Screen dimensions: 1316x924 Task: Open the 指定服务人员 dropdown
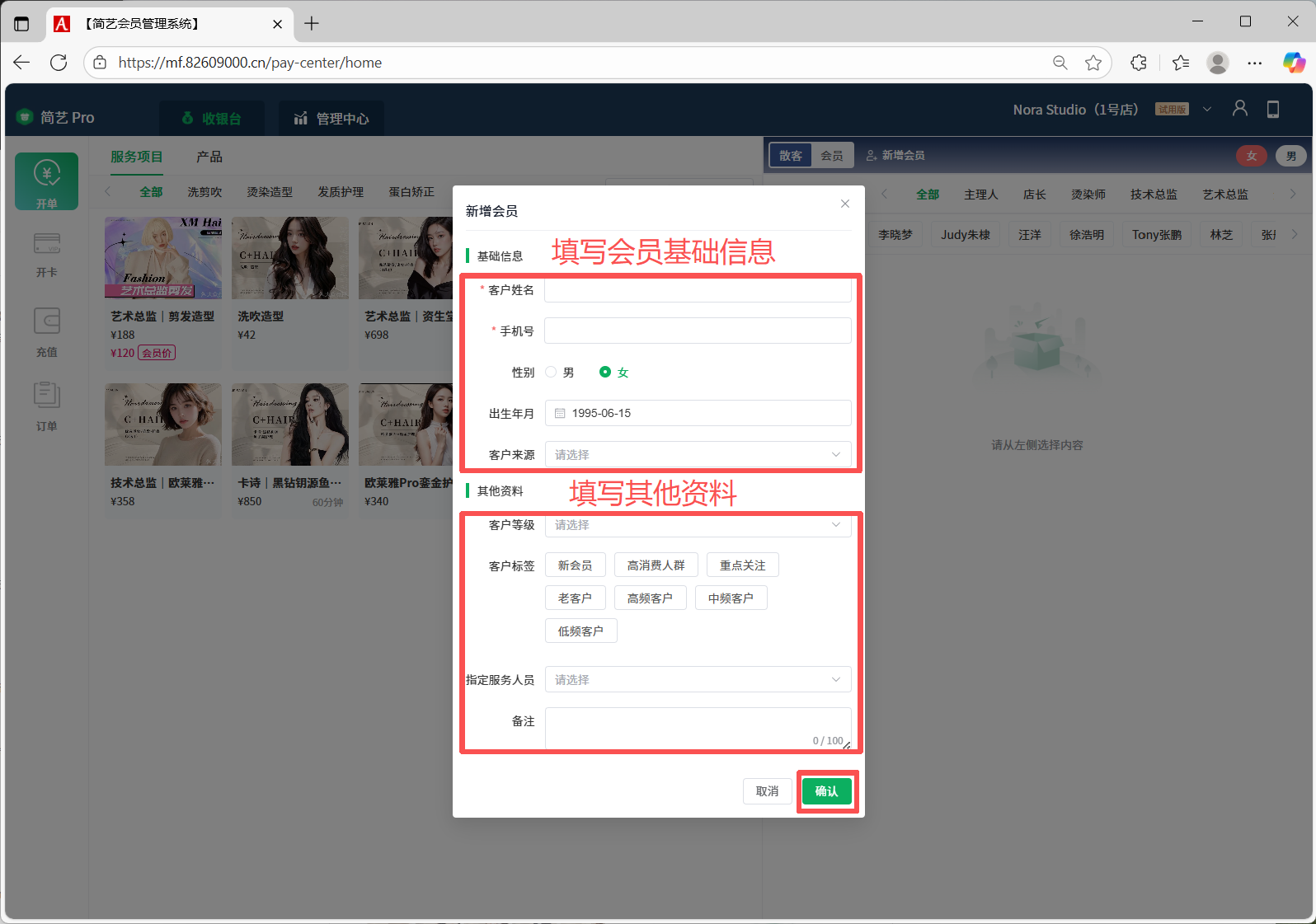698,679
